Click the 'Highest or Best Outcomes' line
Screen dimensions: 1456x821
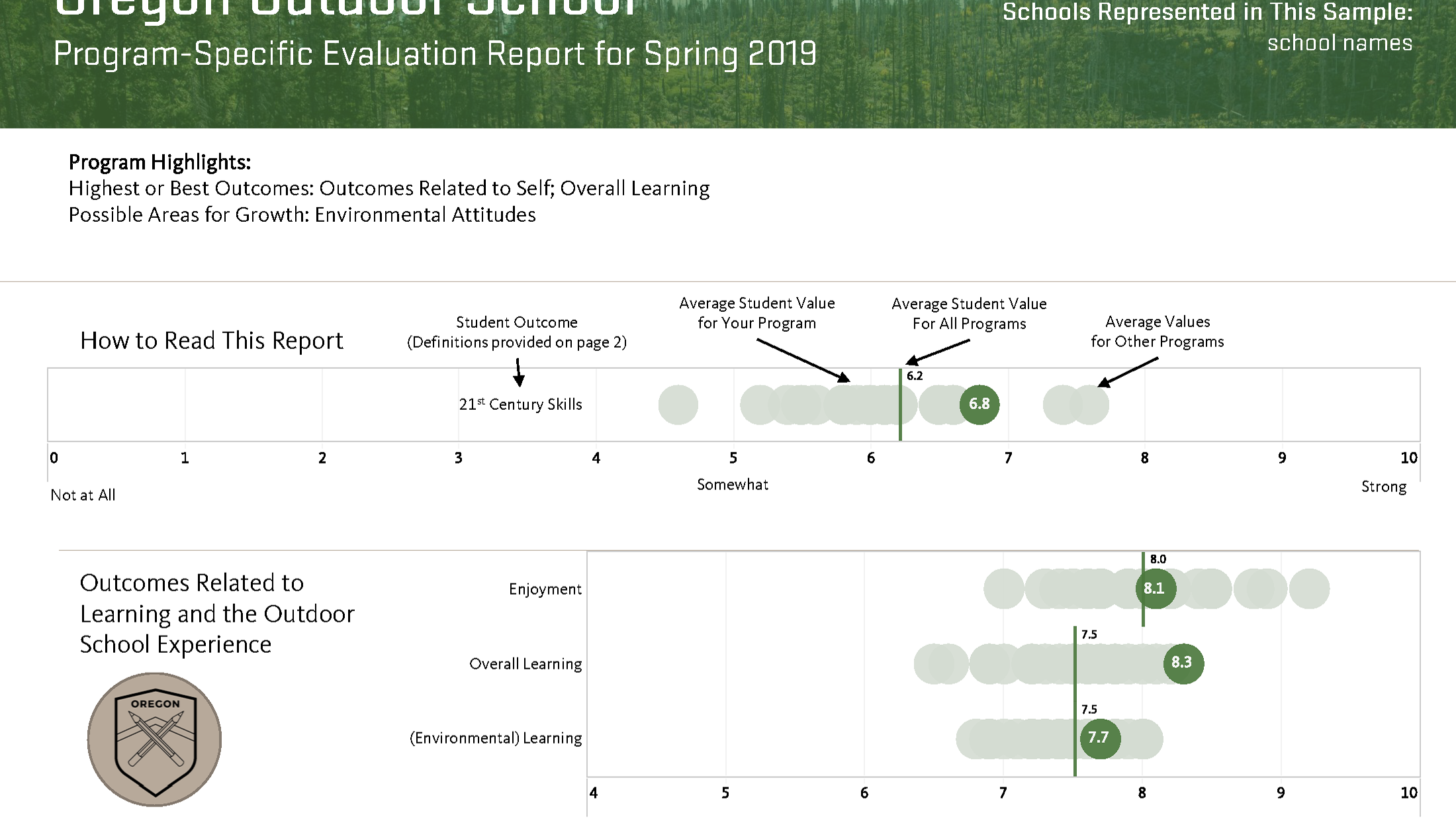(x=389, y=189)
